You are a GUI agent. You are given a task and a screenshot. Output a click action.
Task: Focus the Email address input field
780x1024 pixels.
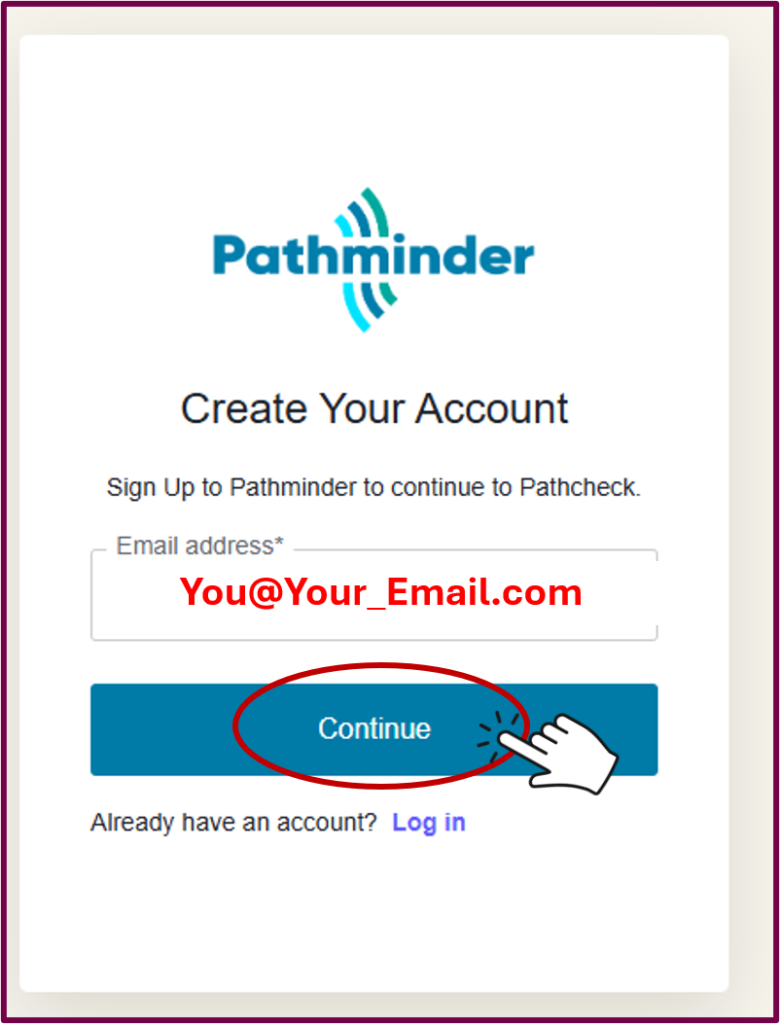pyautogui.click(x=374, y=595)
